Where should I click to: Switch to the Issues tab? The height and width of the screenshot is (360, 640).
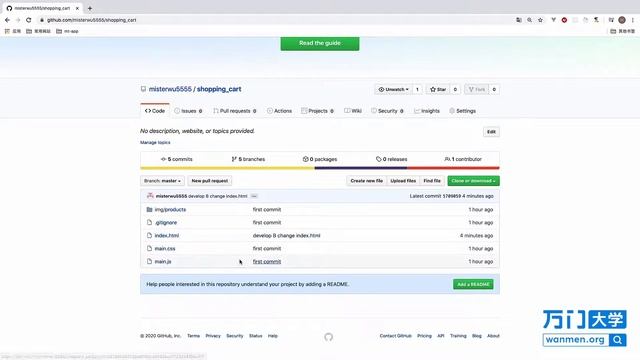click(188, 111)
